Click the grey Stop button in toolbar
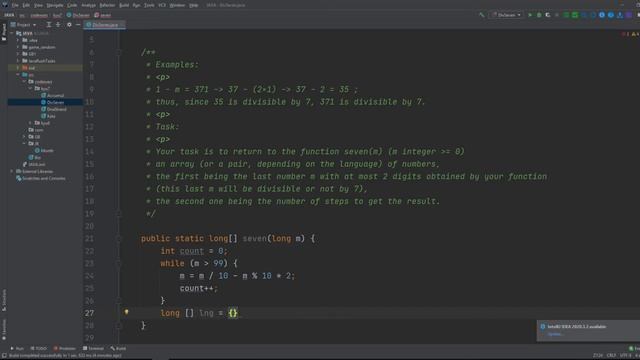 (x=557, y=15)
